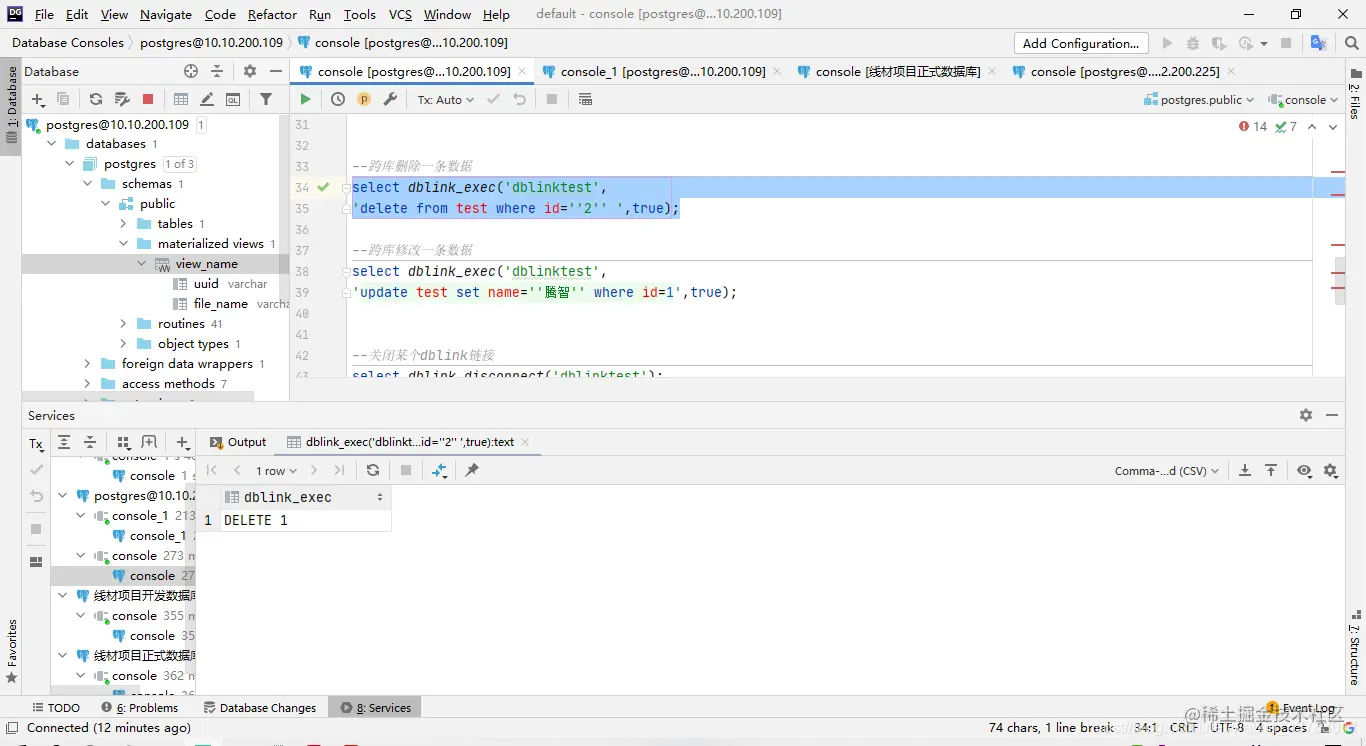Click the orange P explain plan icon

[x=364, y=99]
